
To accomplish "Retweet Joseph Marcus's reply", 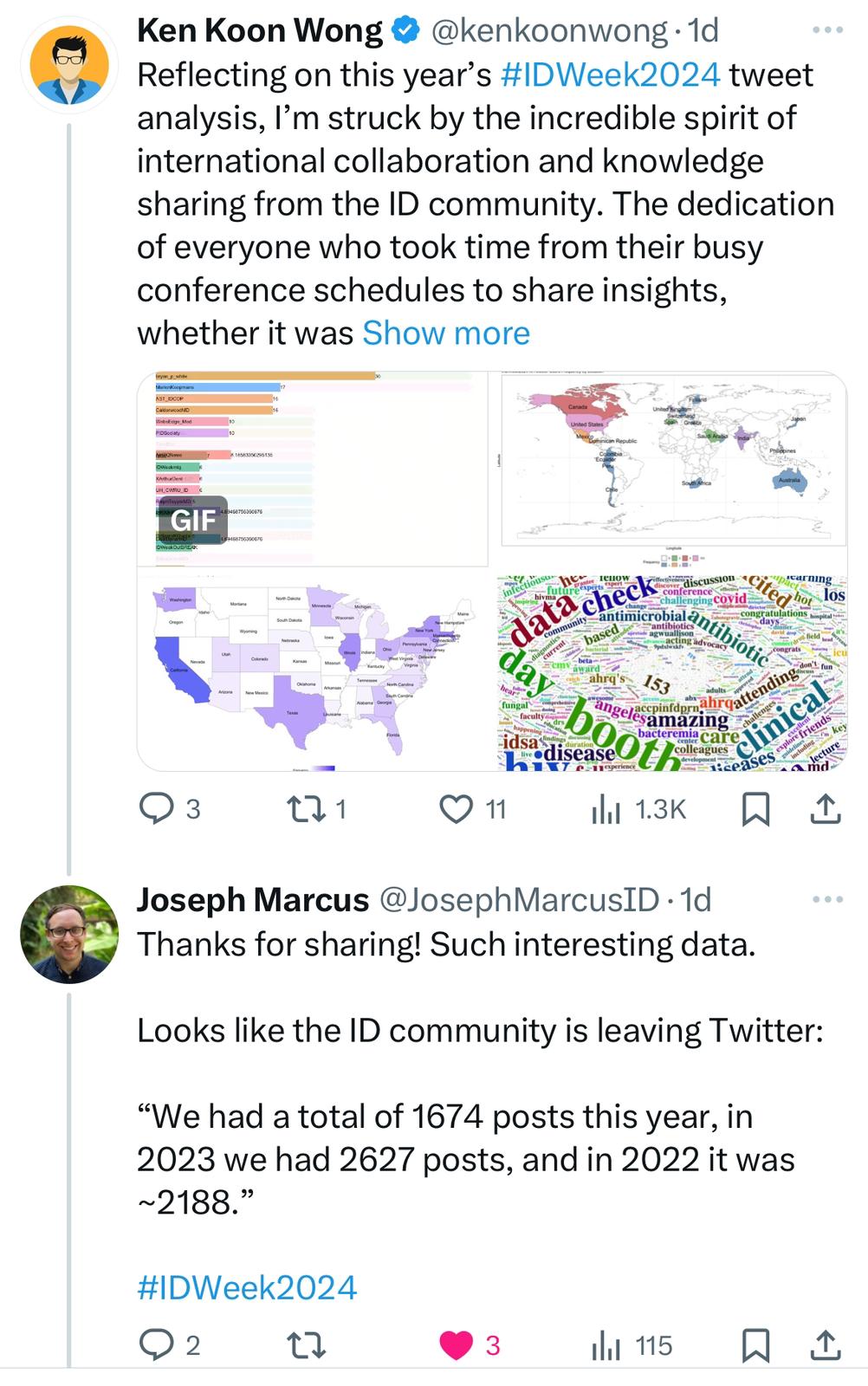I will click(x=307, y=1345).
